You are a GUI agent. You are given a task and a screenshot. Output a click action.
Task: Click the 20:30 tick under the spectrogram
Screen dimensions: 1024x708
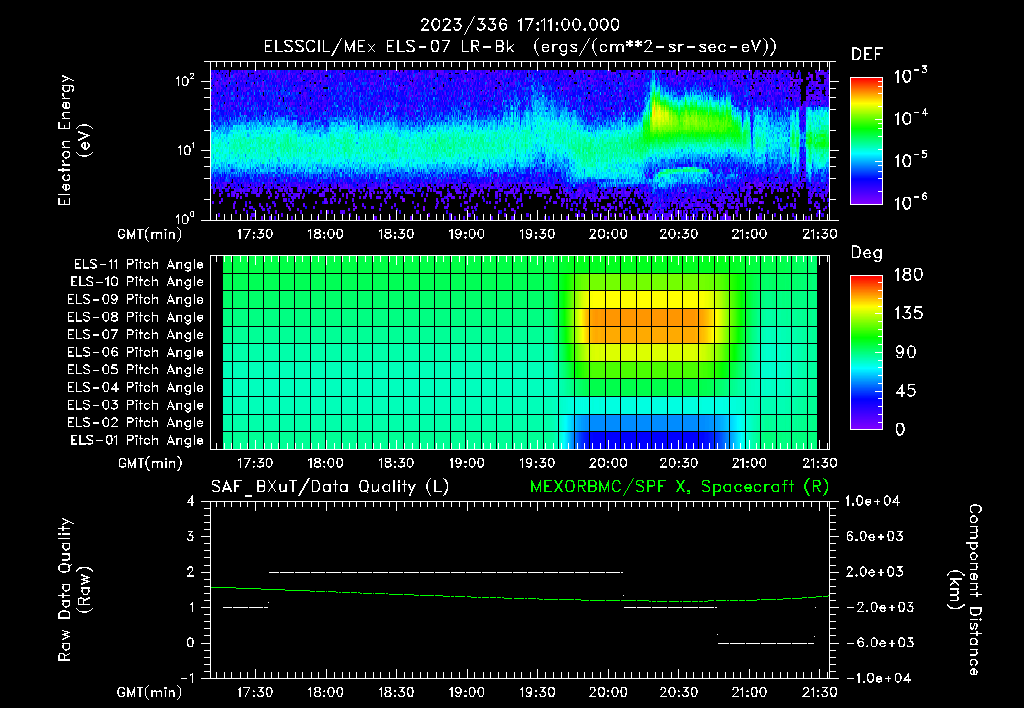coord(678,234)
